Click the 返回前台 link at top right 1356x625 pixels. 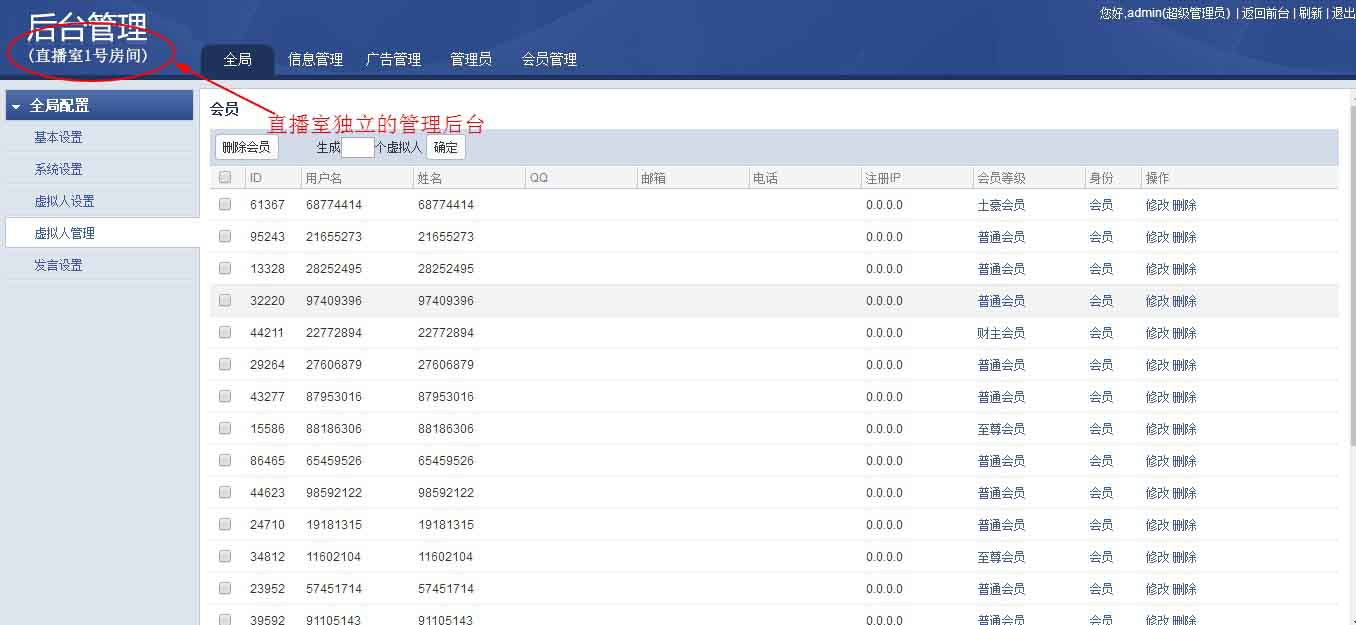click(x=1265, y=13)
